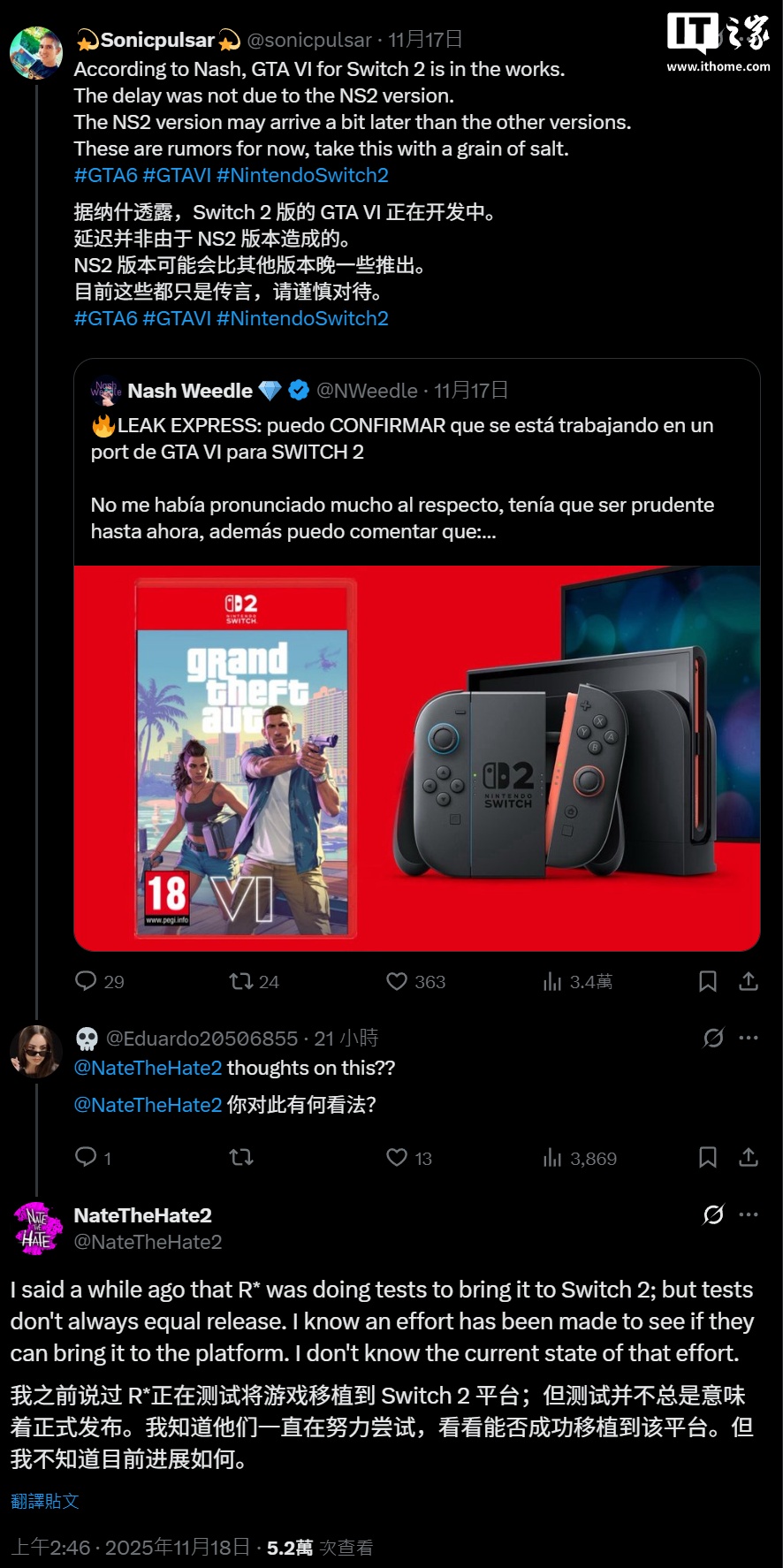The width and height of the screenshot is (783, 1568).
Task: Open Nash Weedle's quoted post
Action: click(x=417, y=462)
